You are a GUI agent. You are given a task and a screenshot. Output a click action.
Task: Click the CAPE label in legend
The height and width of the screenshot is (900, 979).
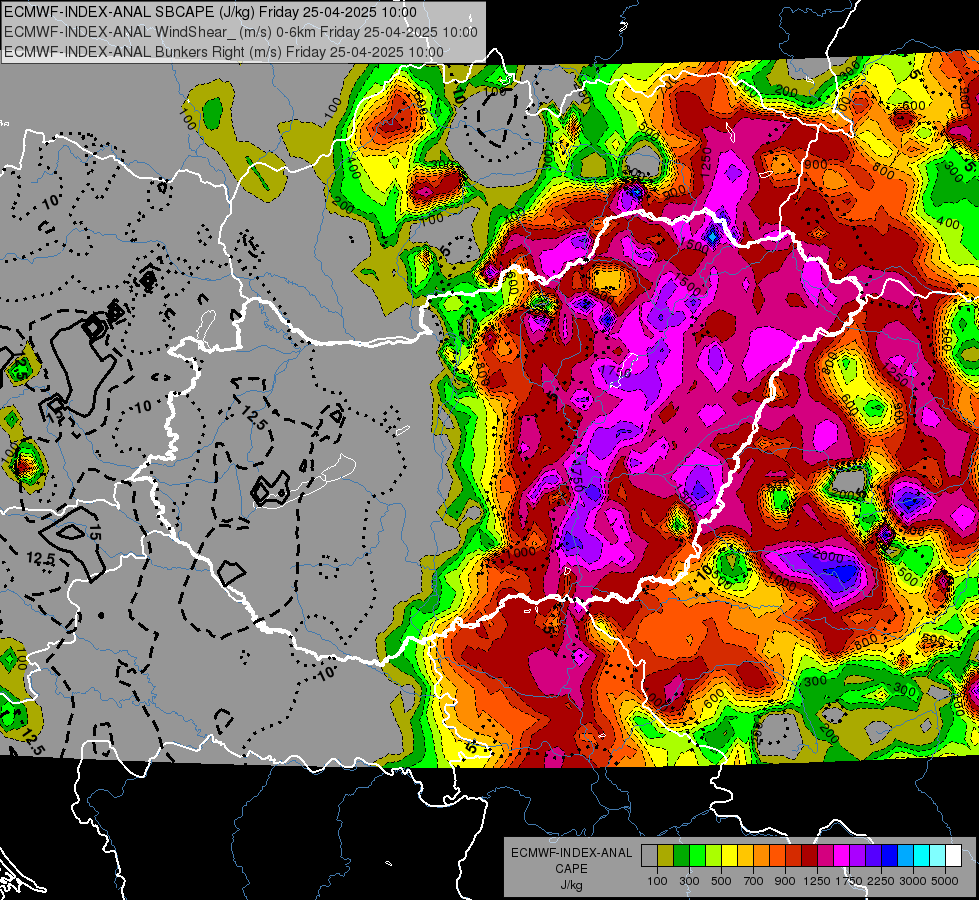click(571, 869)
